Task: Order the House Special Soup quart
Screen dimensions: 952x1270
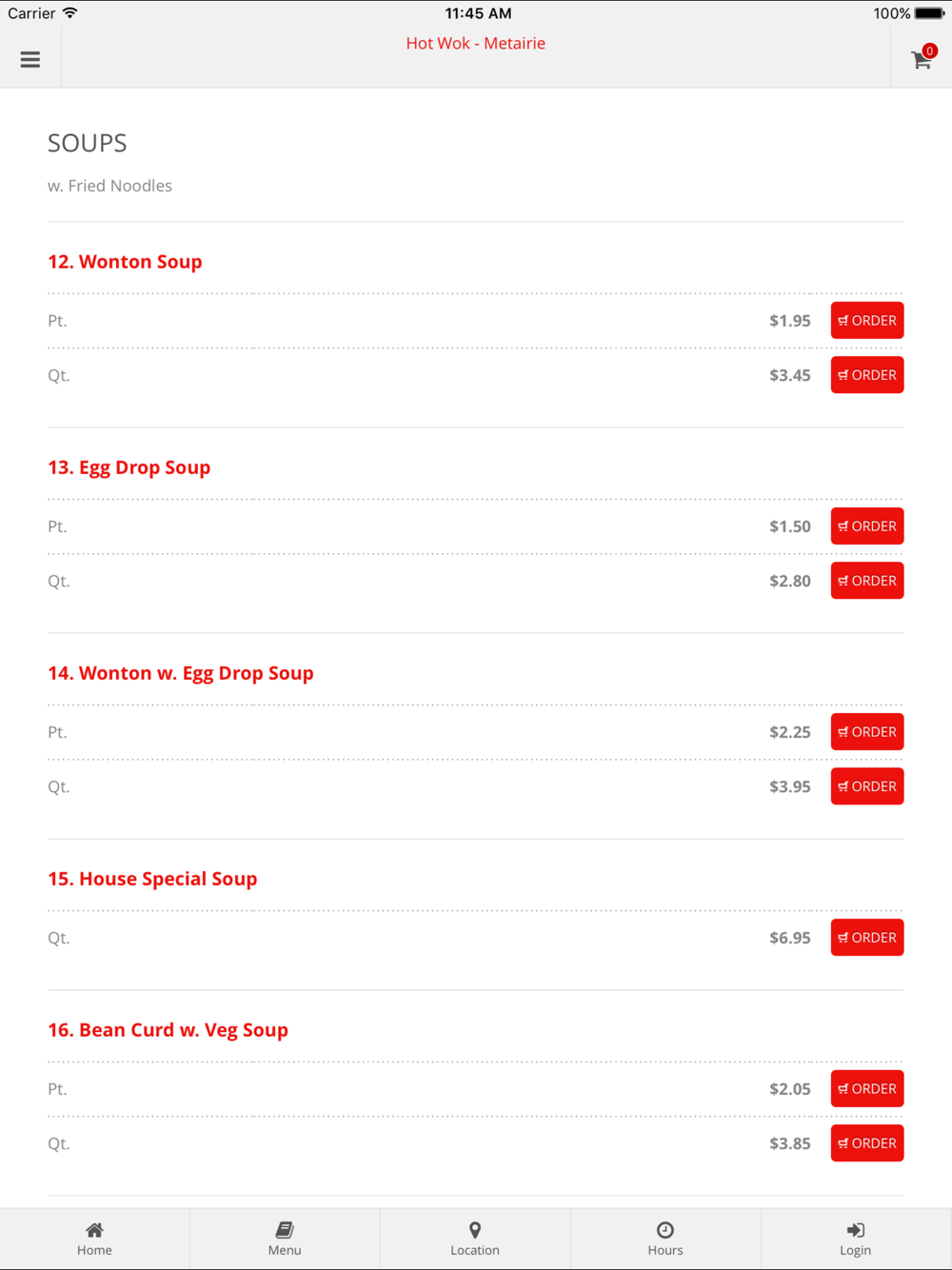Action: click(866, 938)
